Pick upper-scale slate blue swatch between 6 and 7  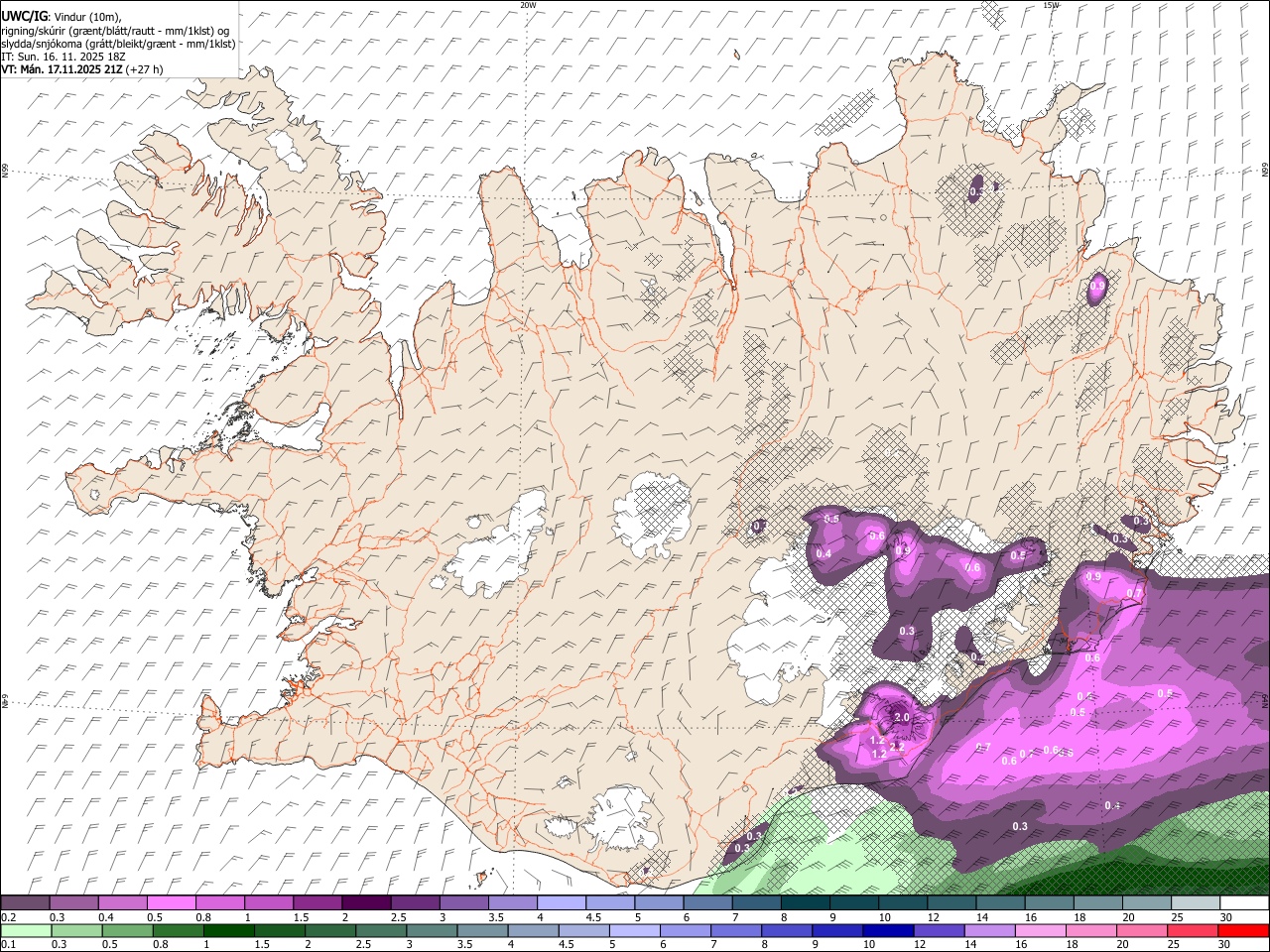[x=707, y=903]
